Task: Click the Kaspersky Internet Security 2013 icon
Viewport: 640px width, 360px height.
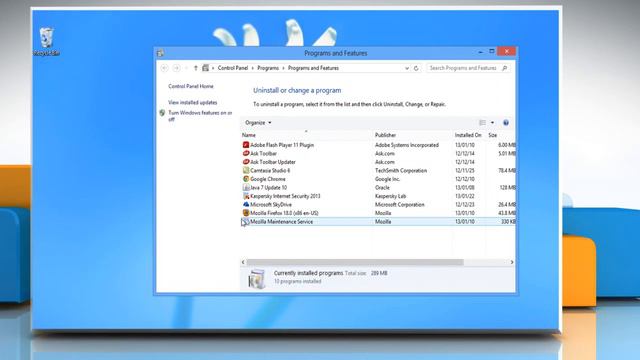Action: (x=246, y=196)
